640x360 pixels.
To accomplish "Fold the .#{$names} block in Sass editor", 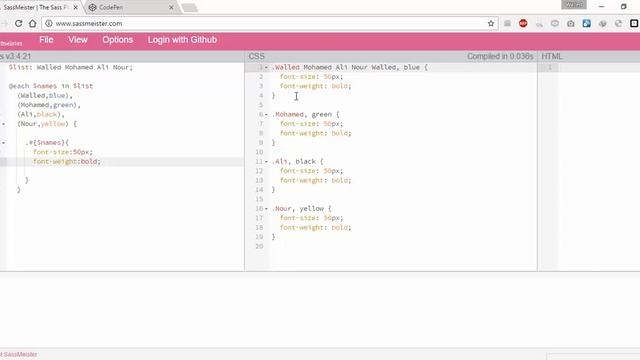I will pos(4,142).
